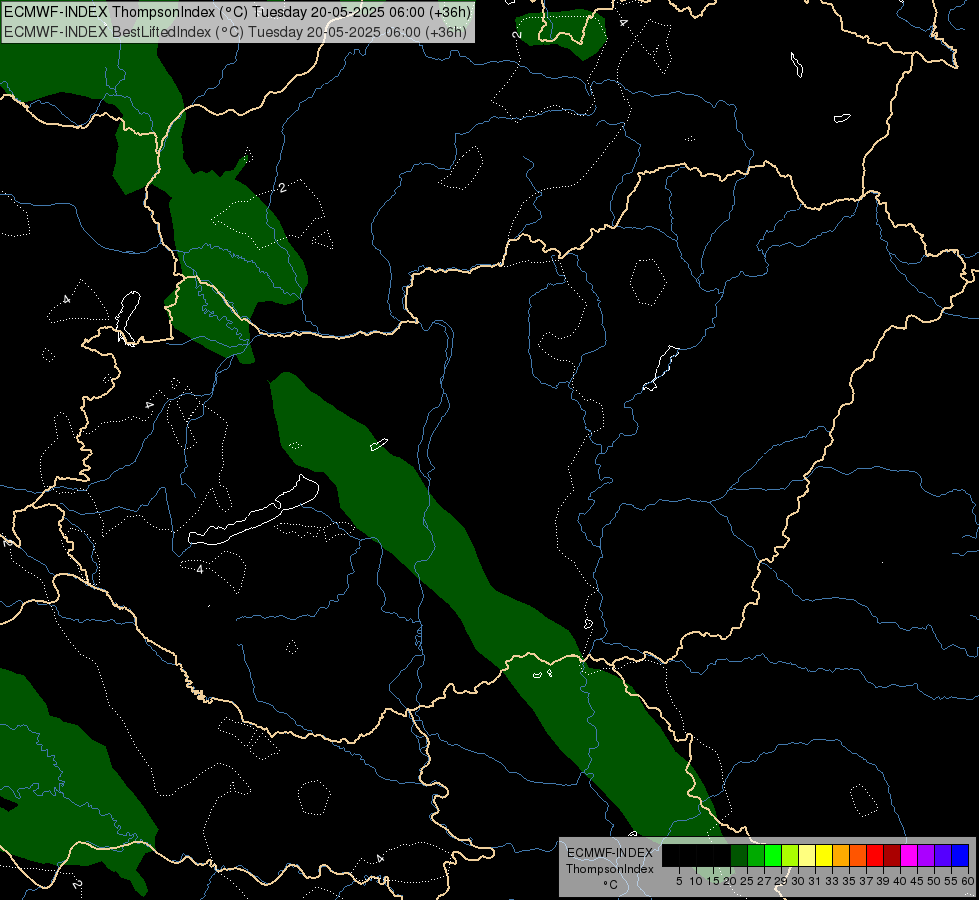Click legend tick label 60
This screenshot has height=900, width=979.
[968, 881]
